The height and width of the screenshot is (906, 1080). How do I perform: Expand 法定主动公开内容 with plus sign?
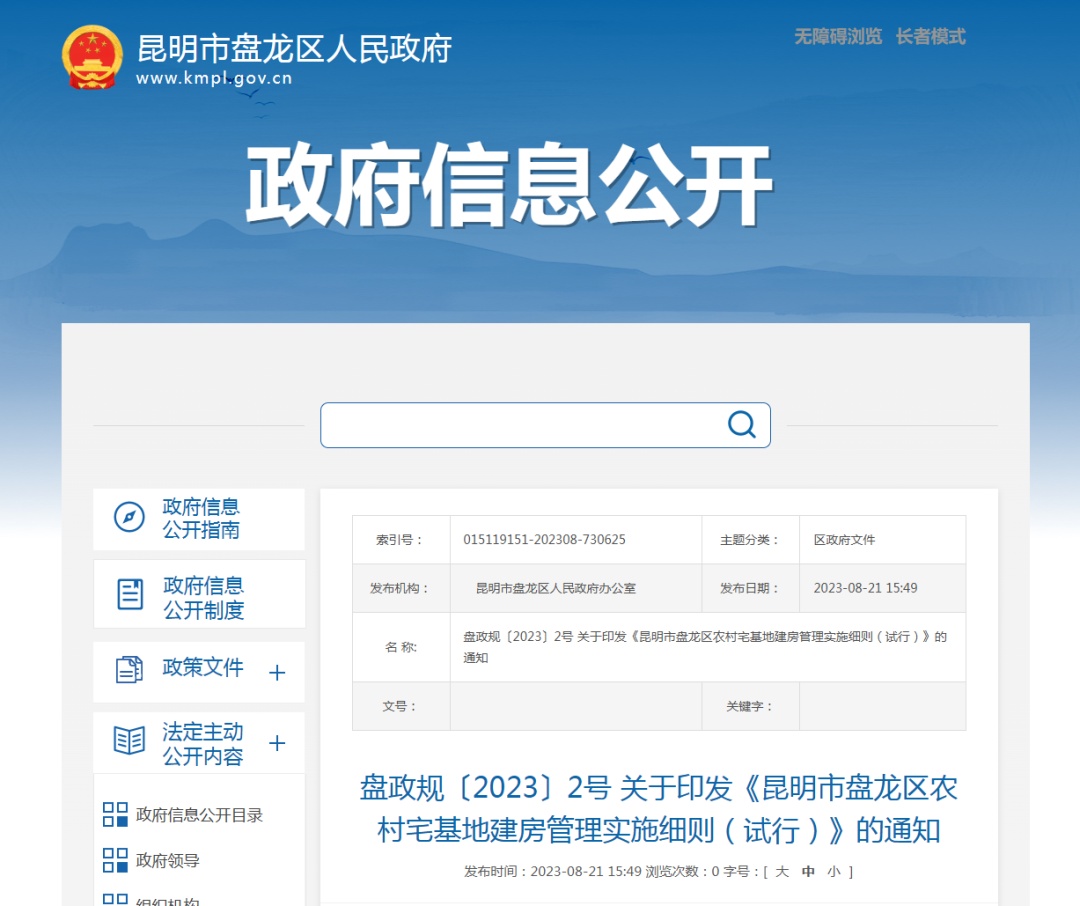point(277,743)
